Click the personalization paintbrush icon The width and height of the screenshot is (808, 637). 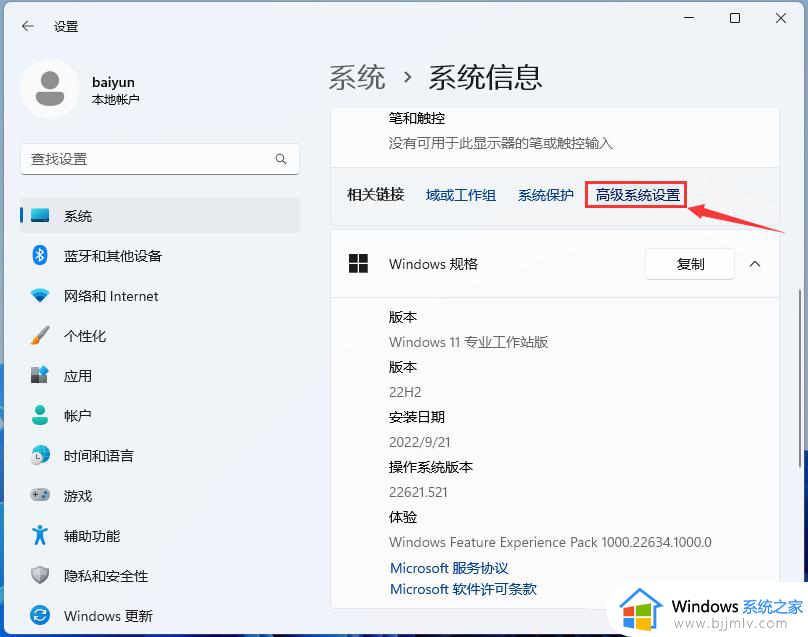40,336
